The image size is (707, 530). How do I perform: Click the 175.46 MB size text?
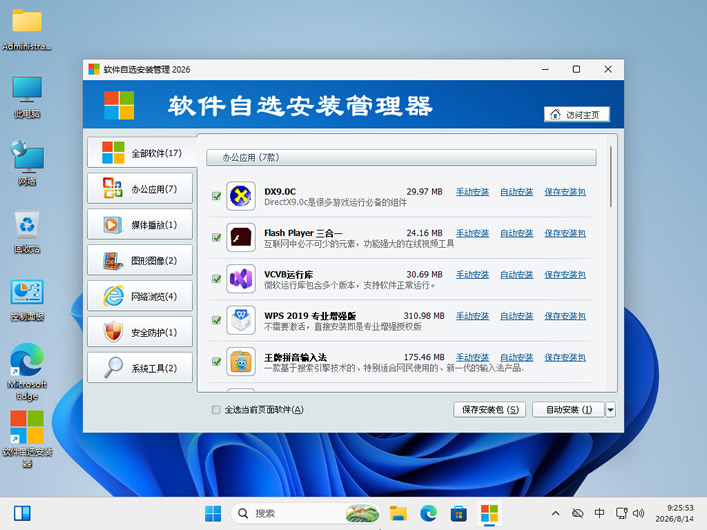click(424, 357)
